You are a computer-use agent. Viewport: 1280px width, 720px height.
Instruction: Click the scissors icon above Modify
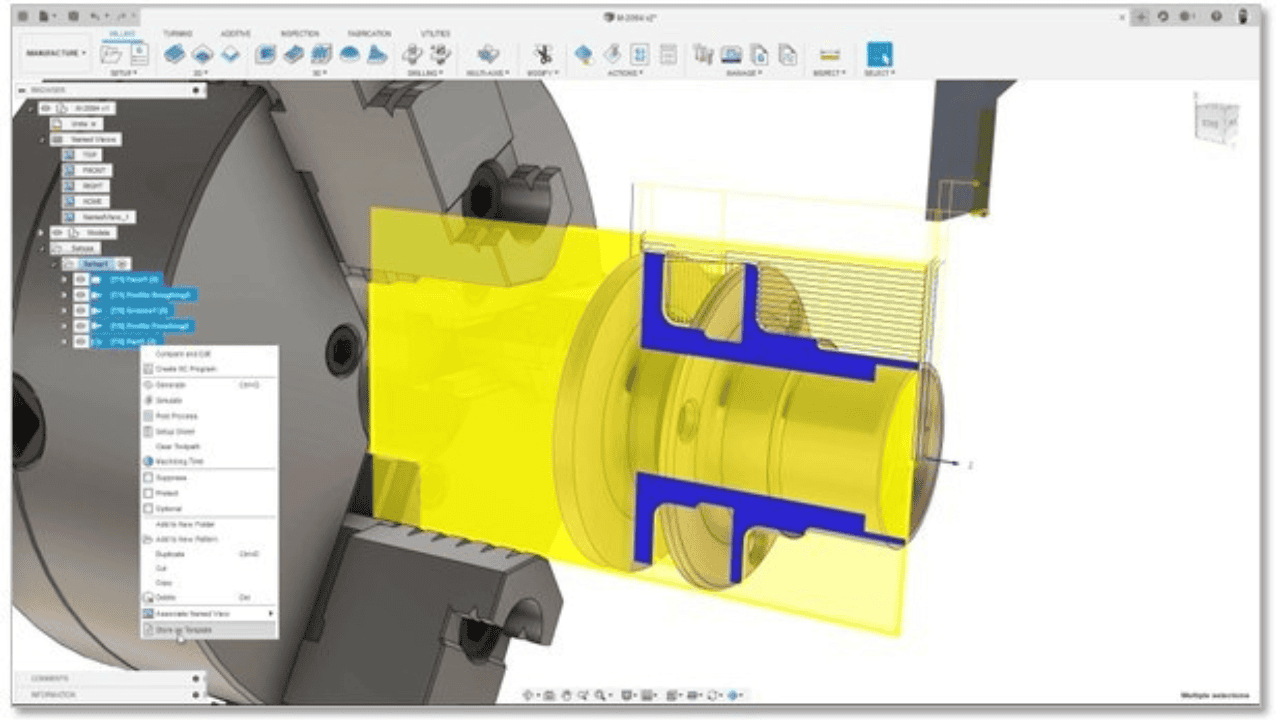[x=543, y=54]
